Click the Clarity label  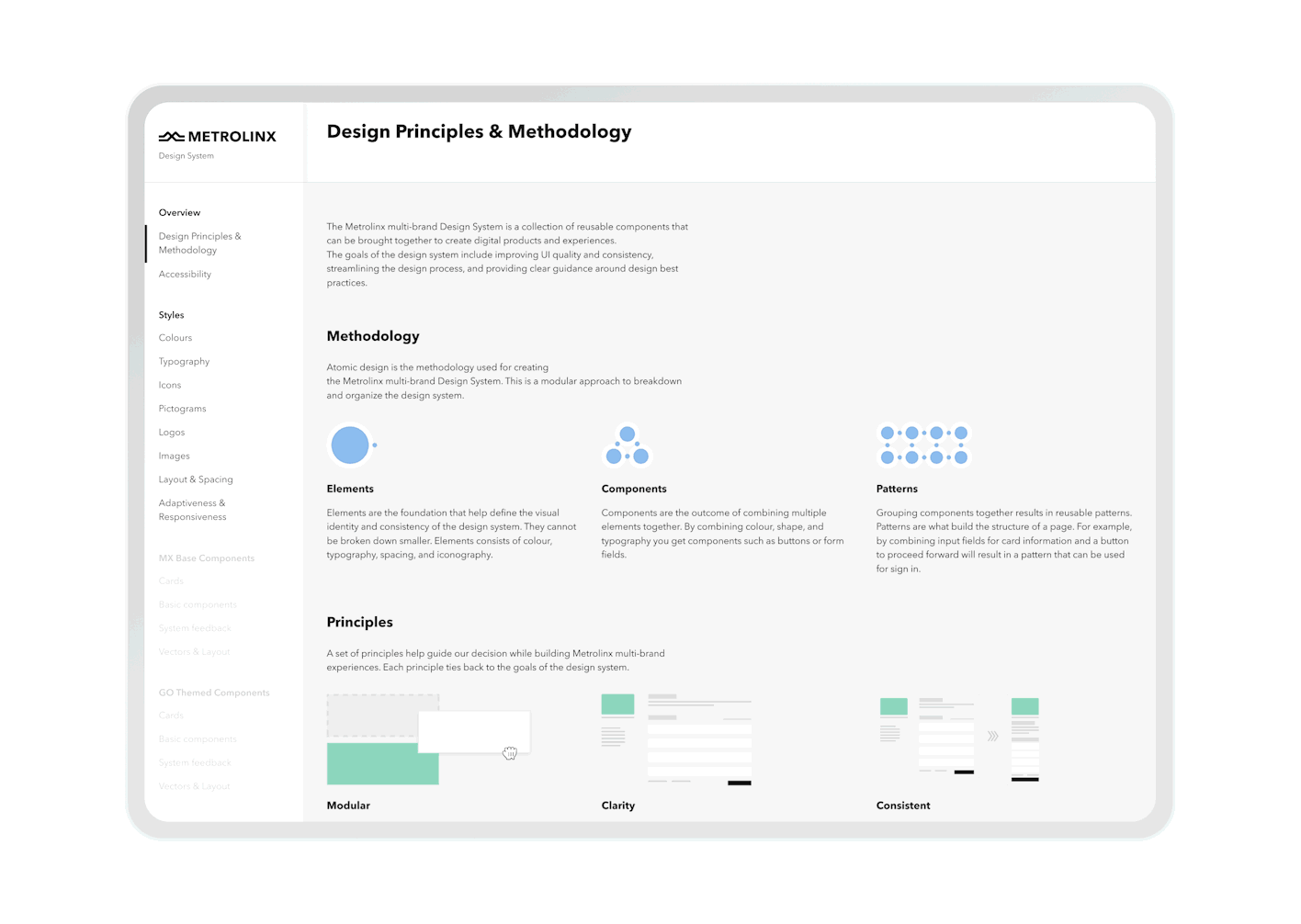tap(617, 806)
